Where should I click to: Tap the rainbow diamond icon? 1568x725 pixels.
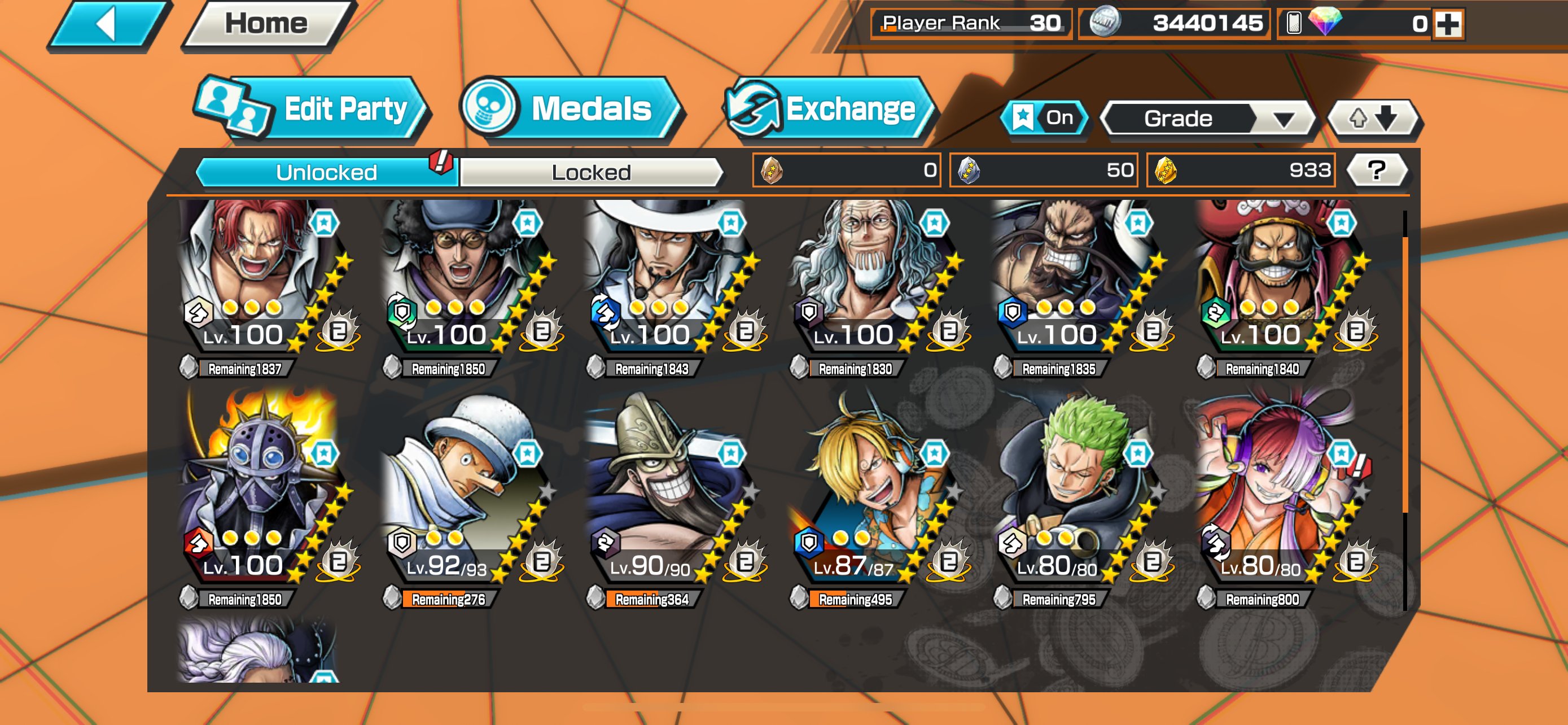1325,21
